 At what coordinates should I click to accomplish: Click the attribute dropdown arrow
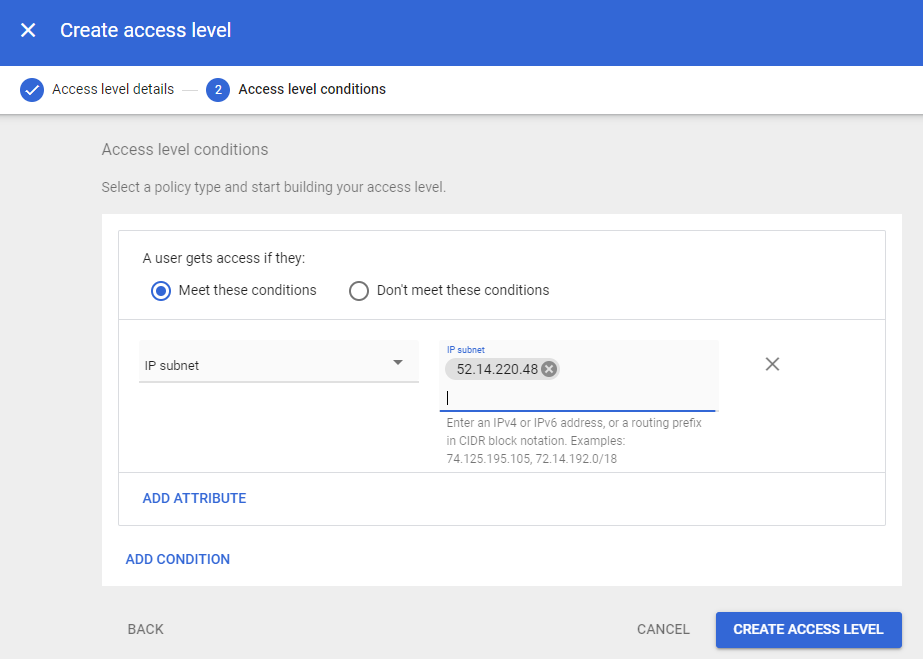click(x=398, y=363)
